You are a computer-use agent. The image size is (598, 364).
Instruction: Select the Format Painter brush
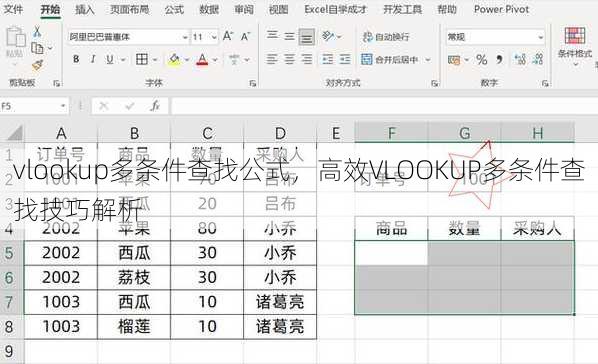37,65
